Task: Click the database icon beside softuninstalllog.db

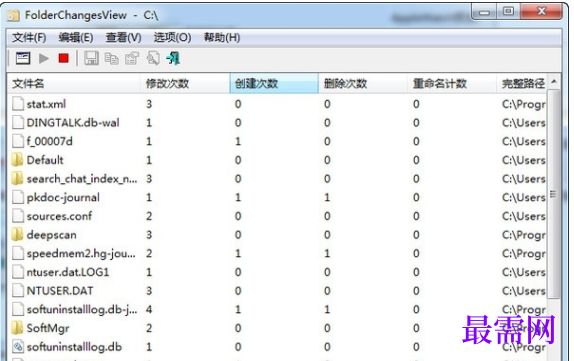Action: pyautogui.click(x=18, y=346)
